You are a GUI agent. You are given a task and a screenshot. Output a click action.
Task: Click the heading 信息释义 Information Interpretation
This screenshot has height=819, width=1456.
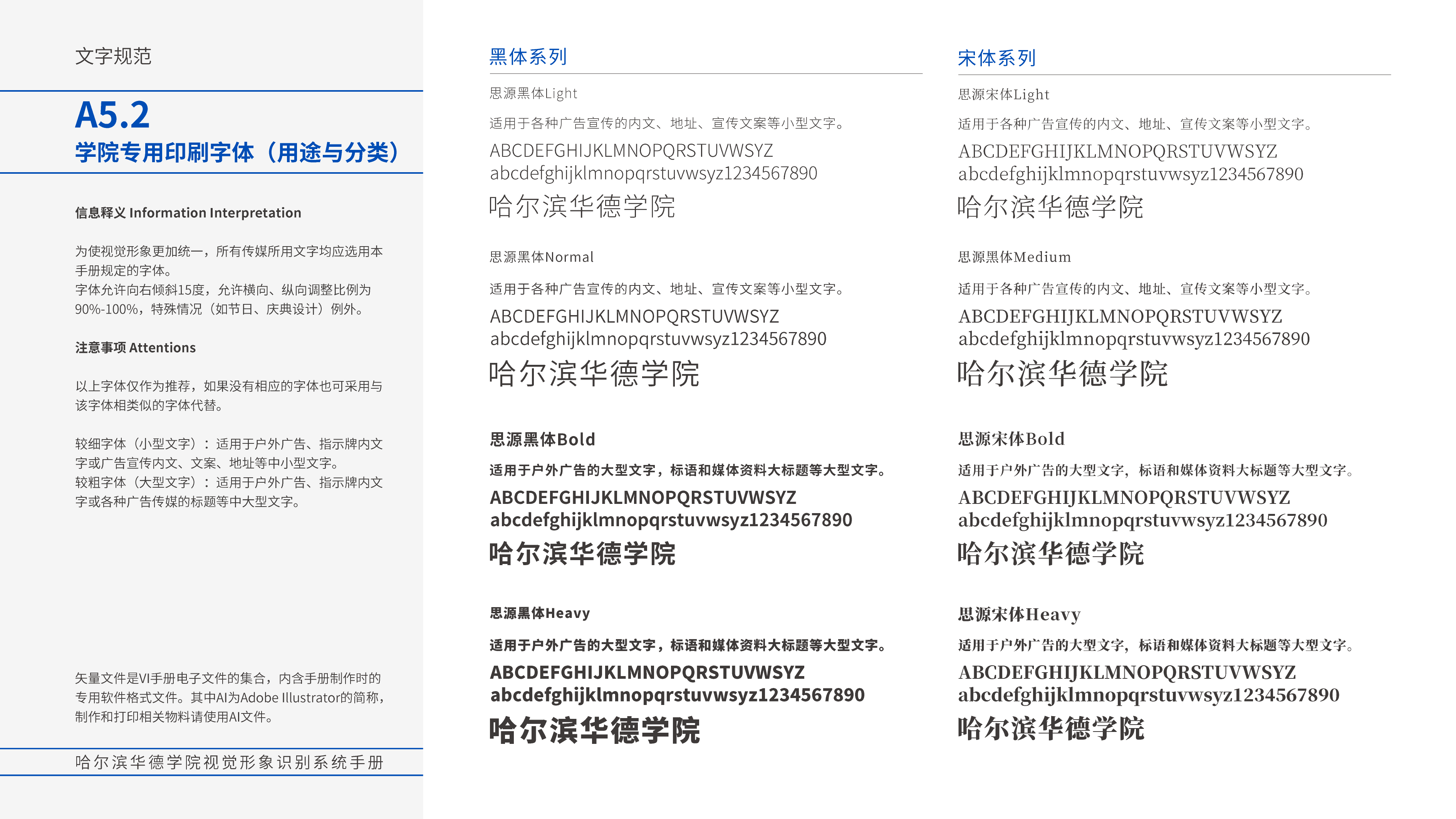[188, 213]
